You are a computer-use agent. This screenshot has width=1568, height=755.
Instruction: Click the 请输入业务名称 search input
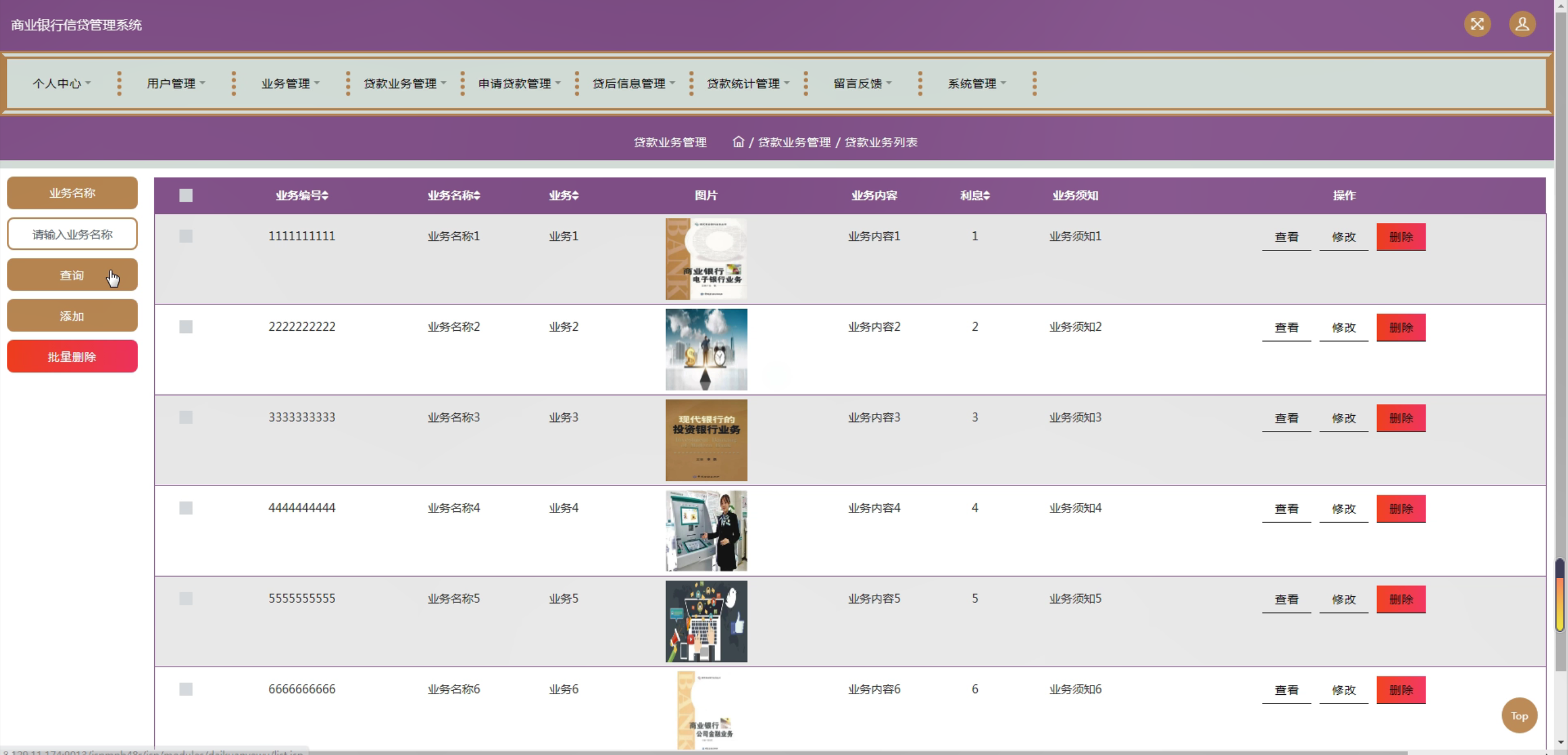point(72,234)
